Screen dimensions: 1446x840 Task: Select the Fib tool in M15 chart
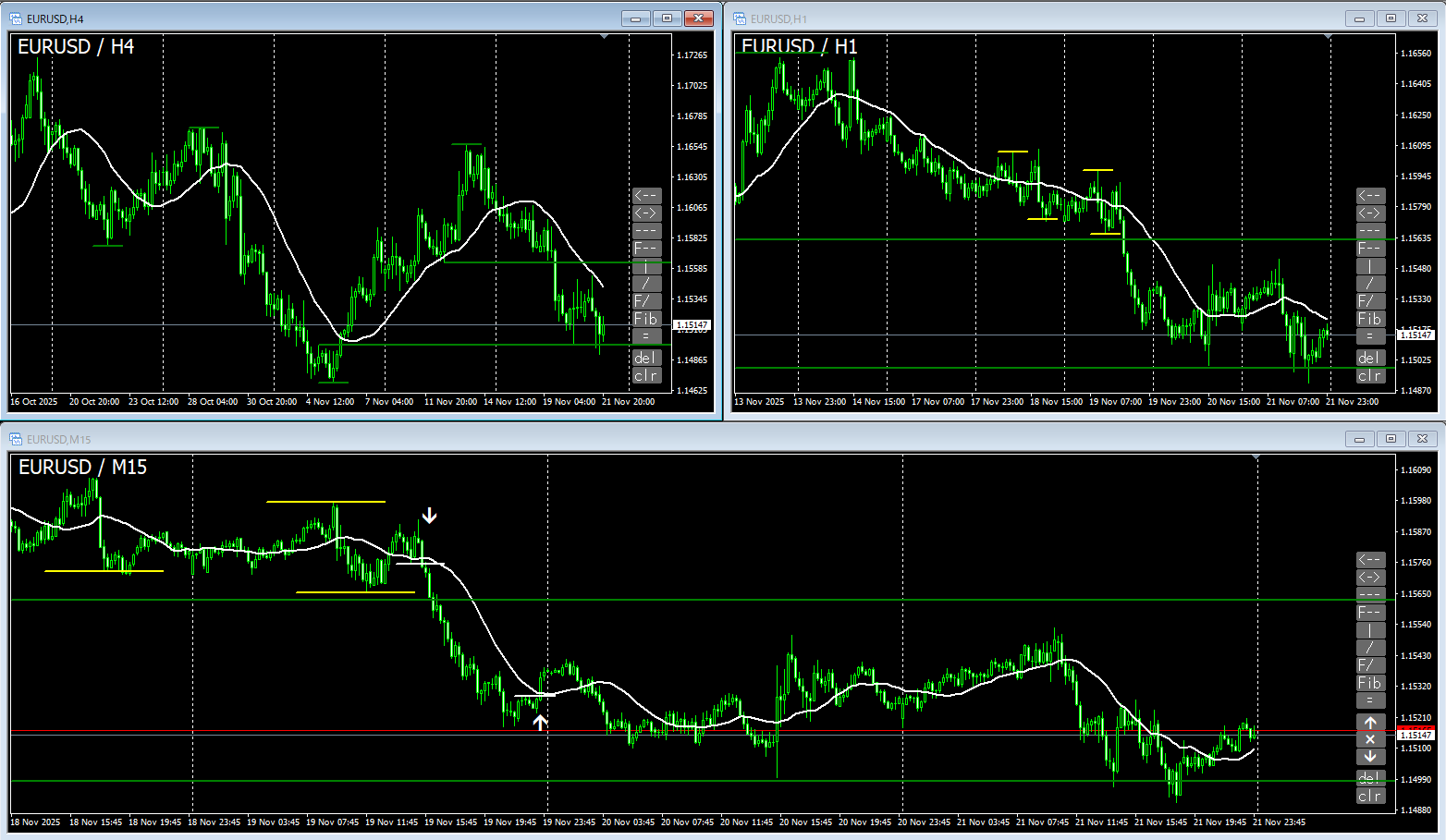click(1370, 683)
